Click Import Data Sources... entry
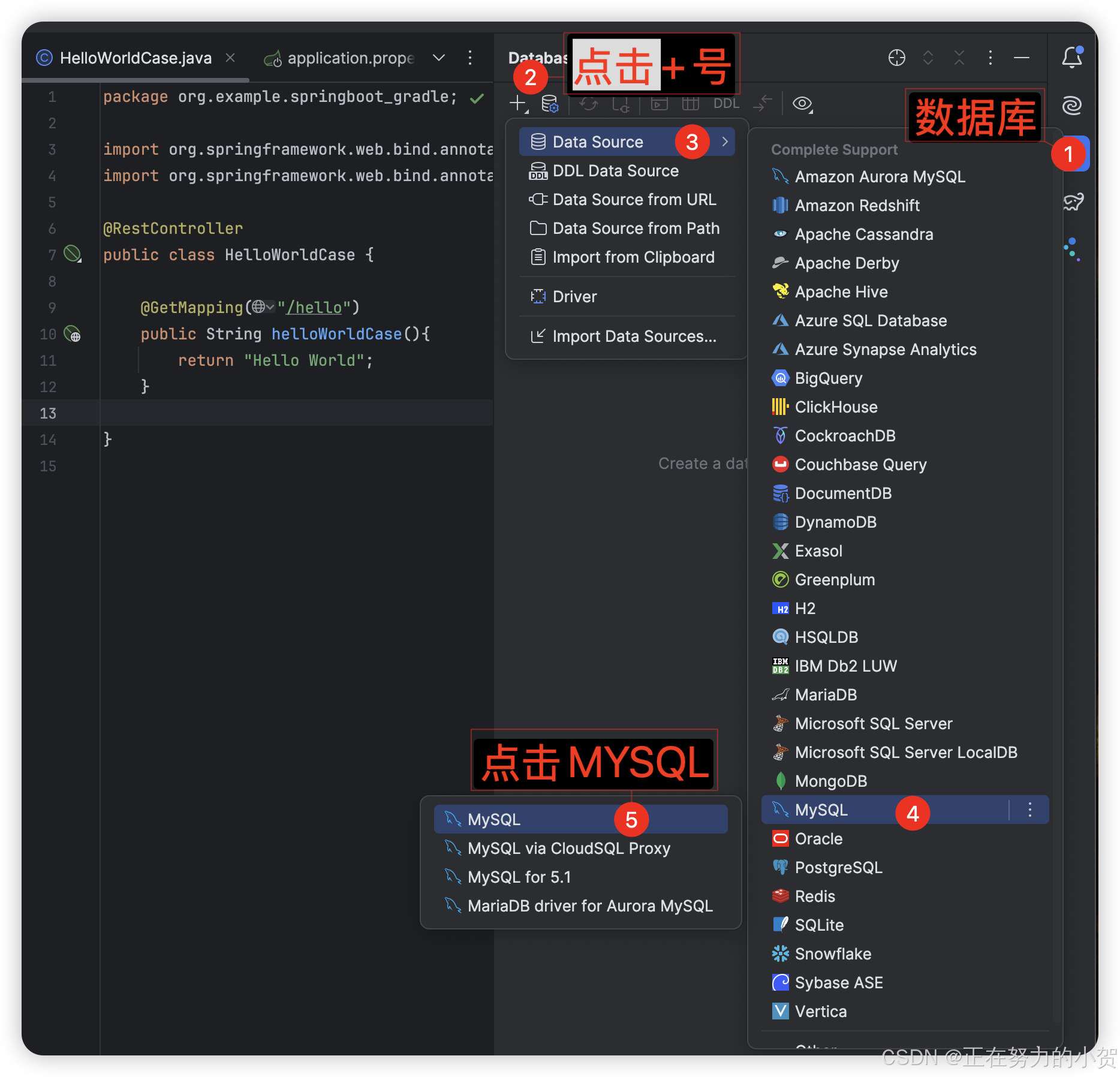 [627, 336]
